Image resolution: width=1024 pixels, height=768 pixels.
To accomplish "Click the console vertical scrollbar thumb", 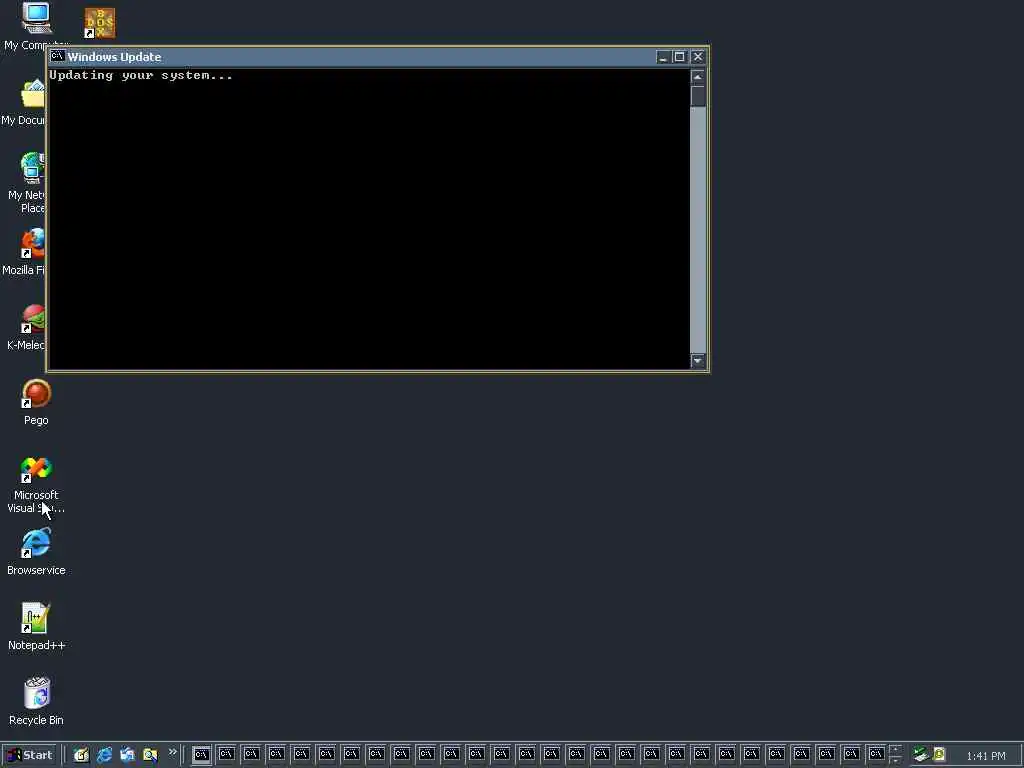I will pos(697,96).
